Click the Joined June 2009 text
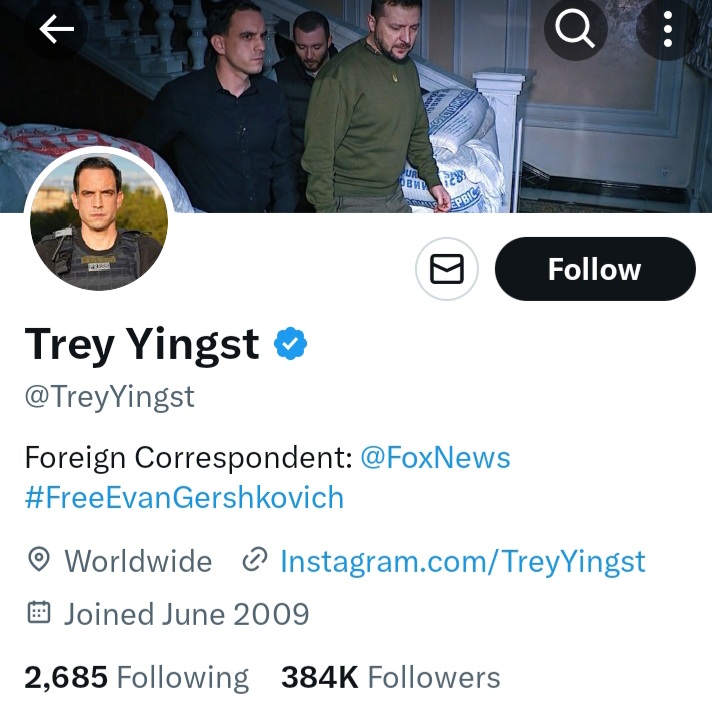The height and width of the screenshot is (712, 712). [x=187, y=614]
